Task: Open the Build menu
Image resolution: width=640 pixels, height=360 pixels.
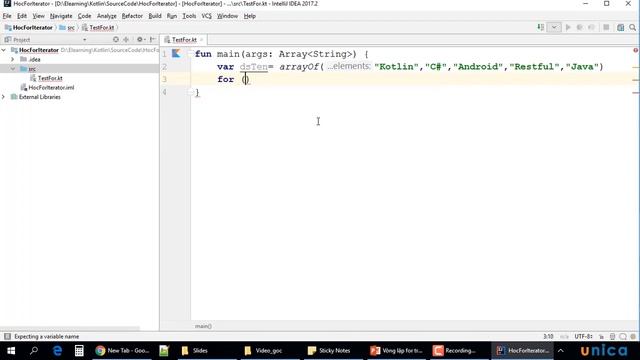Action: pyautogui.click(x=155, y=16)
